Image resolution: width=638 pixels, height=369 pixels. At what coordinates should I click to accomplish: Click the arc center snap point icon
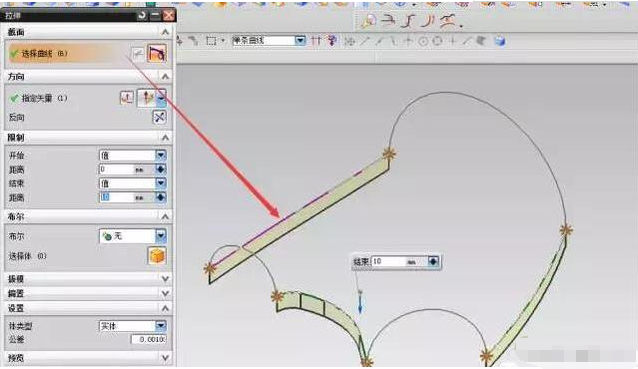423,41
